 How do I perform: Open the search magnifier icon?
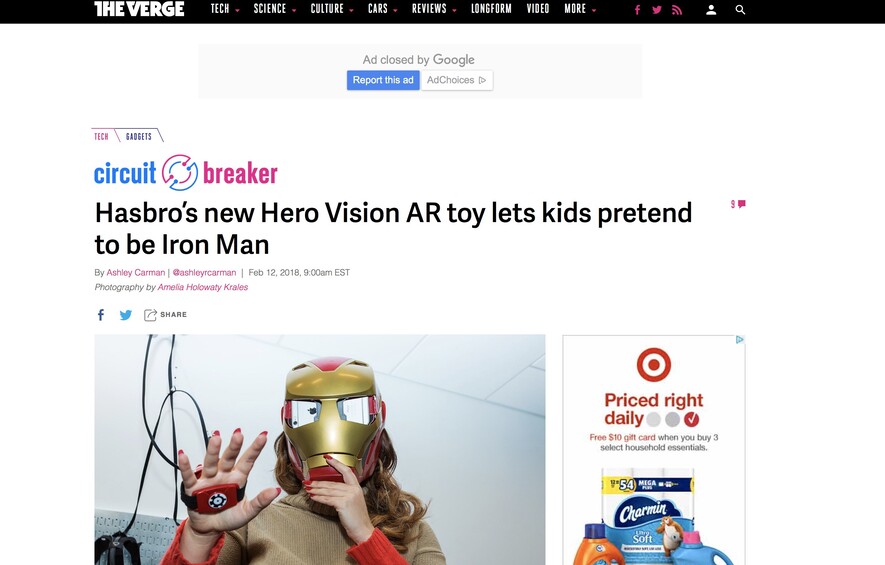click(740, 10)
